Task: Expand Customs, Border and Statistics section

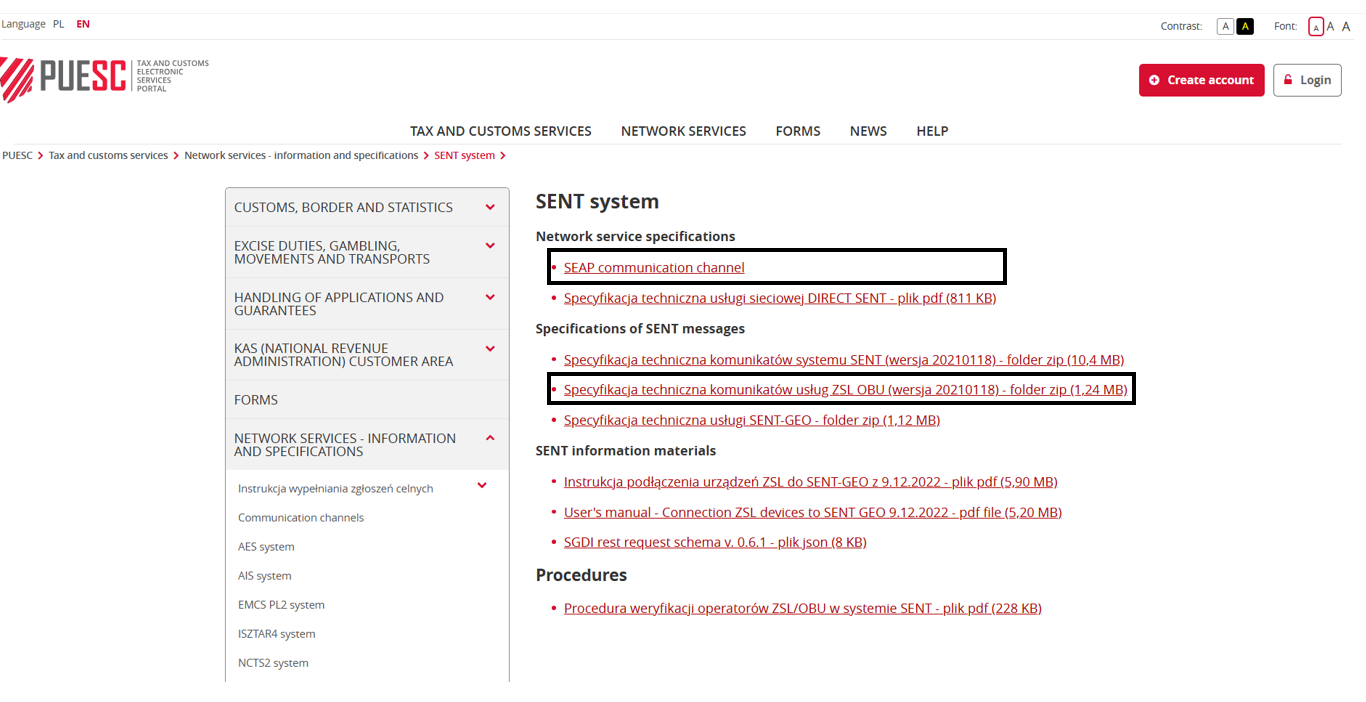Action: 490,207
